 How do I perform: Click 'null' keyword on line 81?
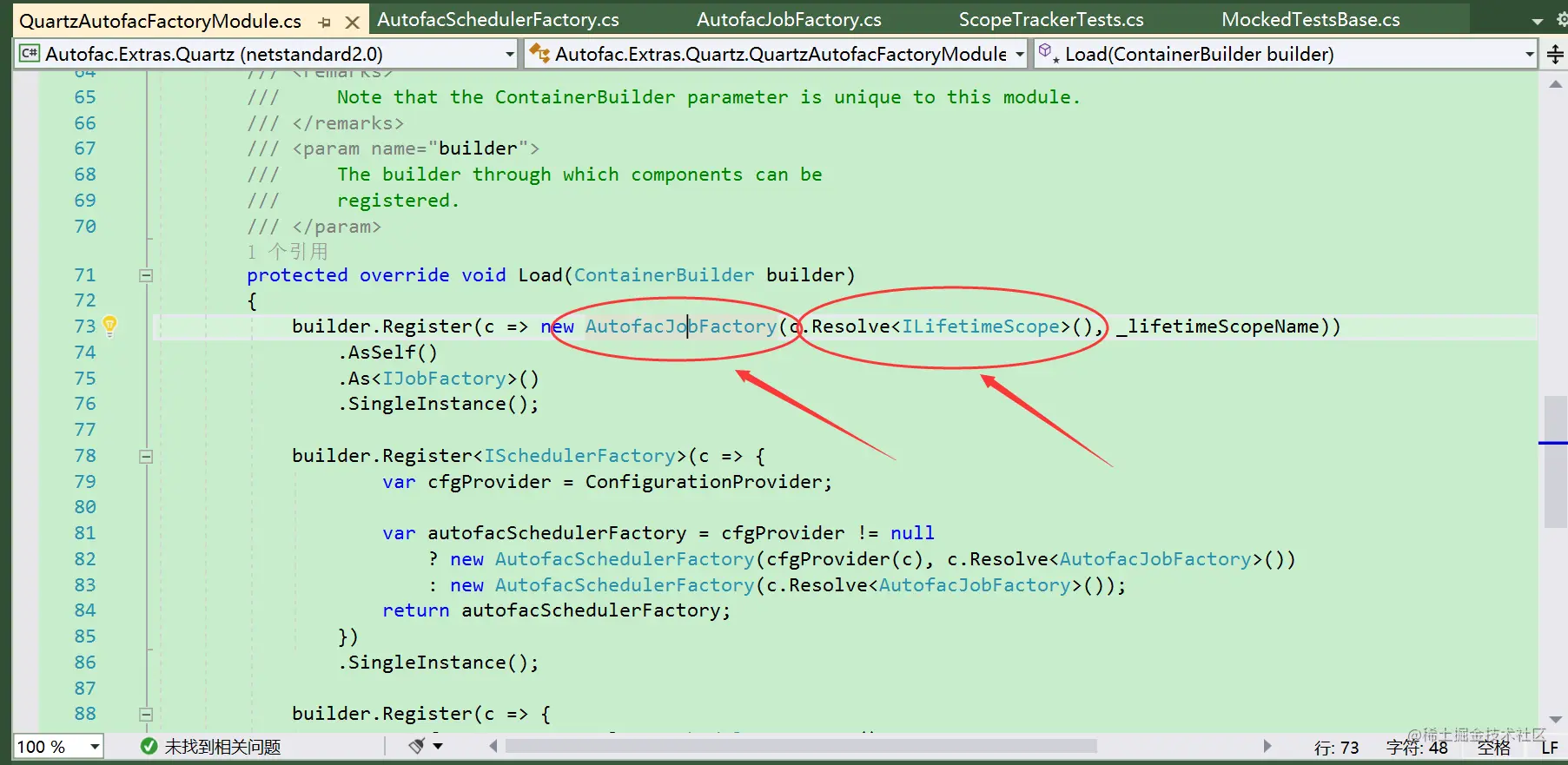coord(912,533)
